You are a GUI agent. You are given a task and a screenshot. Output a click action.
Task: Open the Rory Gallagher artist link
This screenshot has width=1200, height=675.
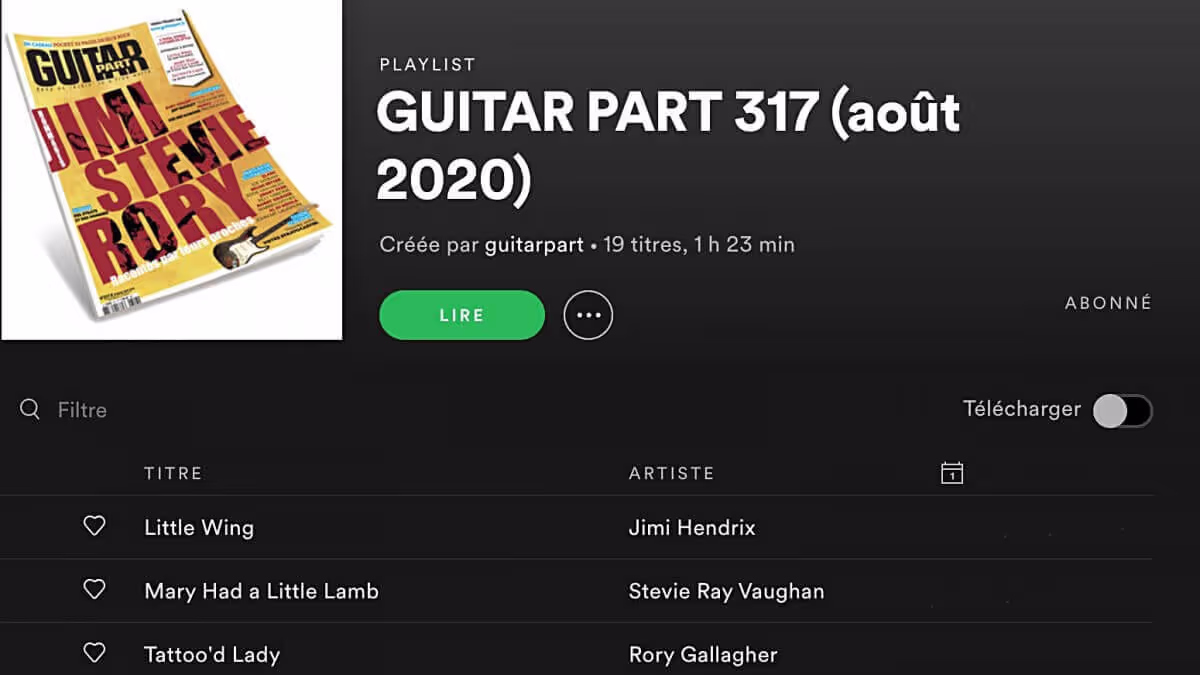[x=703, y=655]
